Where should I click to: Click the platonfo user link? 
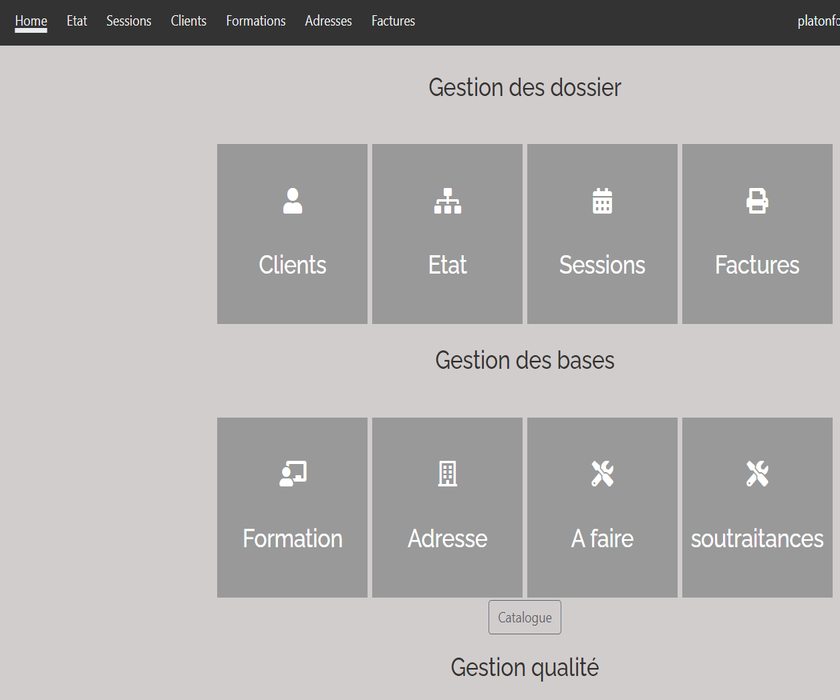pyautogui.click(x=818, y=21)
